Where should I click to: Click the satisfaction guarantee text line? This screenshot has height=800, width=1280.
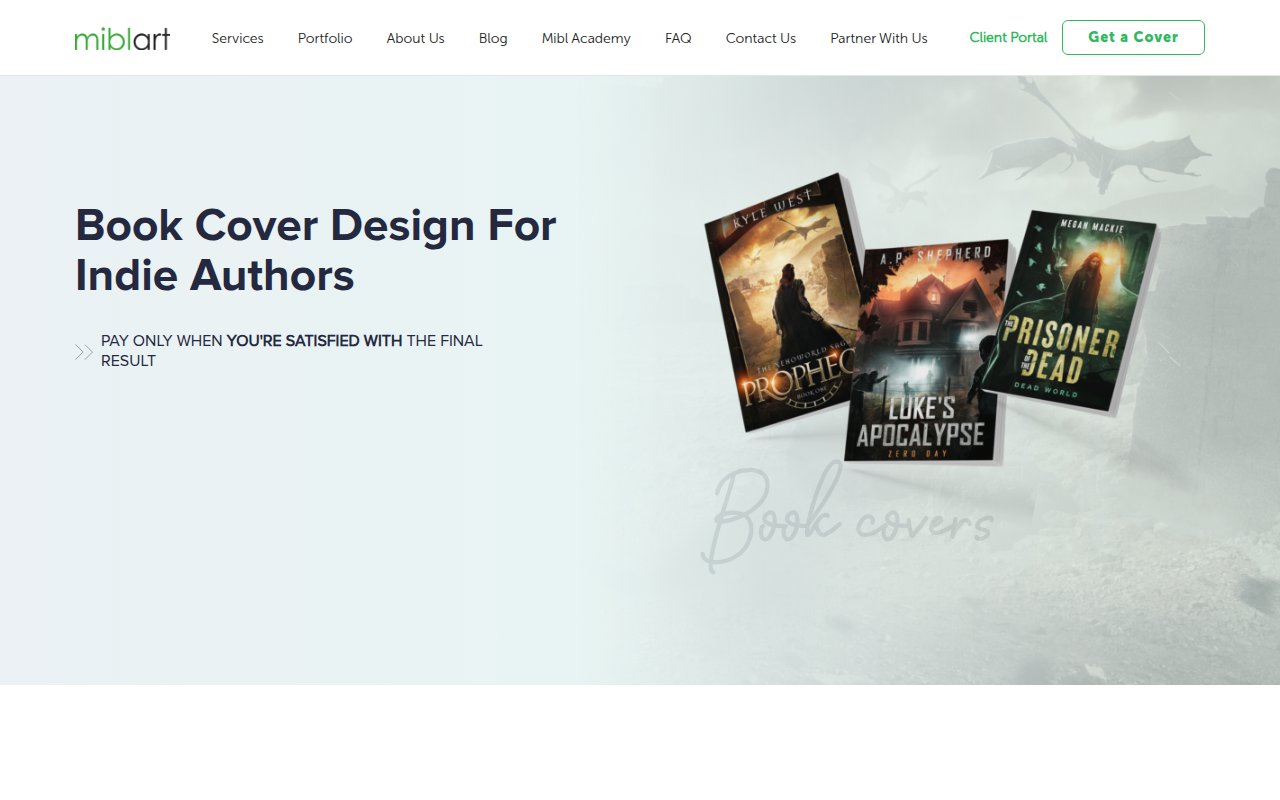(290, 350)
